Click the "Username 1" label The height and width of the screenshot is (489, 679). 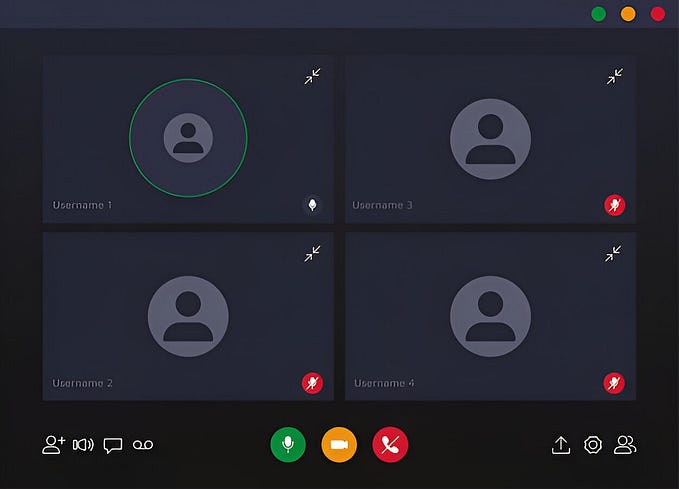pyautogui.click(x=82, y=205)
